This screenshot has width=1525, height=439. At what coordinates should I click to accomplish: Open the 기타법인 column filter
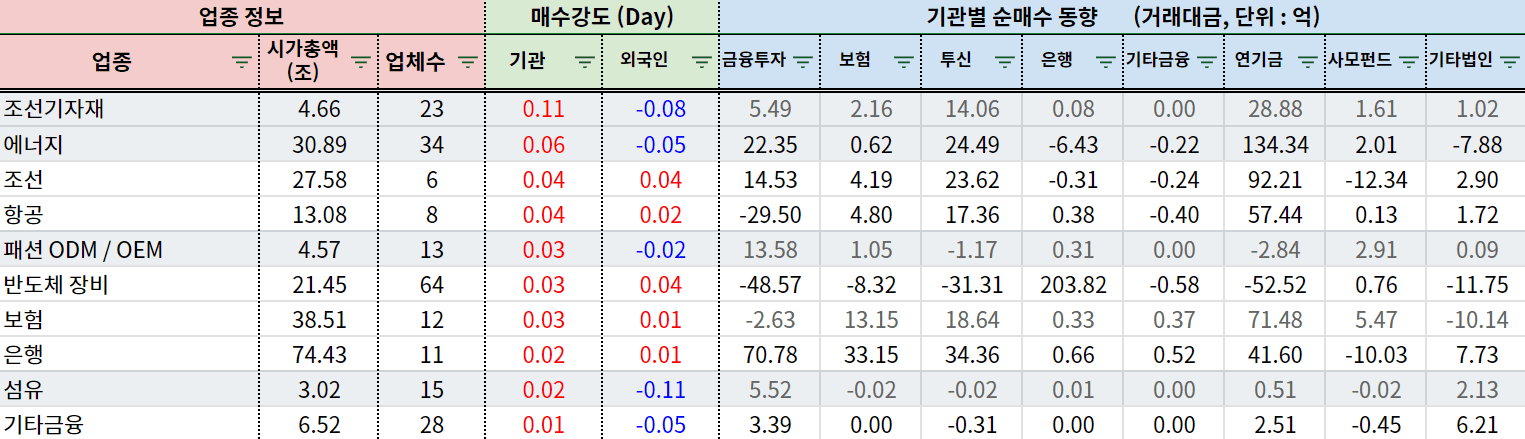coord(1510,62)
